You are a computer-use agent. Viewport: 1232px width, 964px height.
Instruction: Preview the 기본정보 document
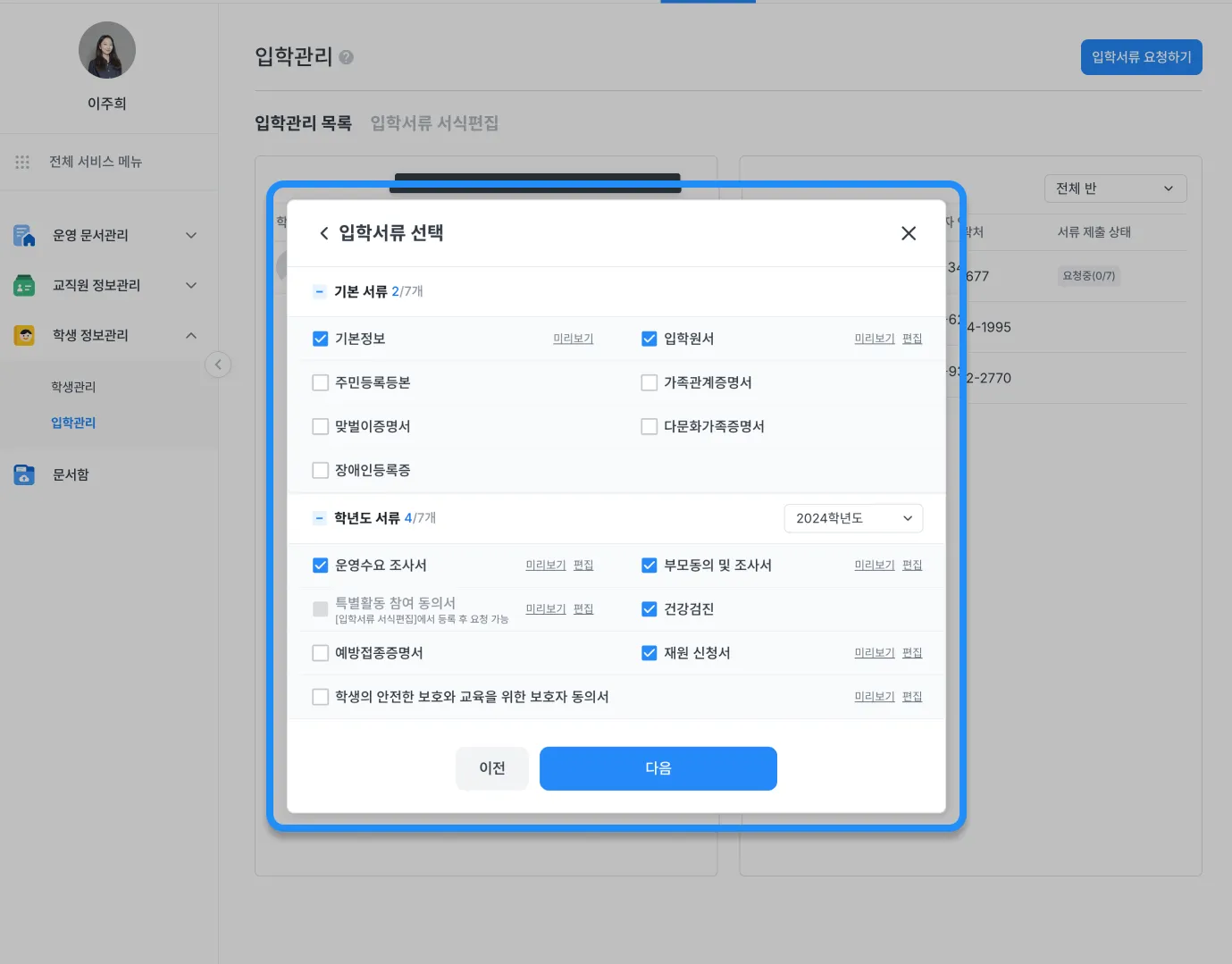(x=573, y=339)
